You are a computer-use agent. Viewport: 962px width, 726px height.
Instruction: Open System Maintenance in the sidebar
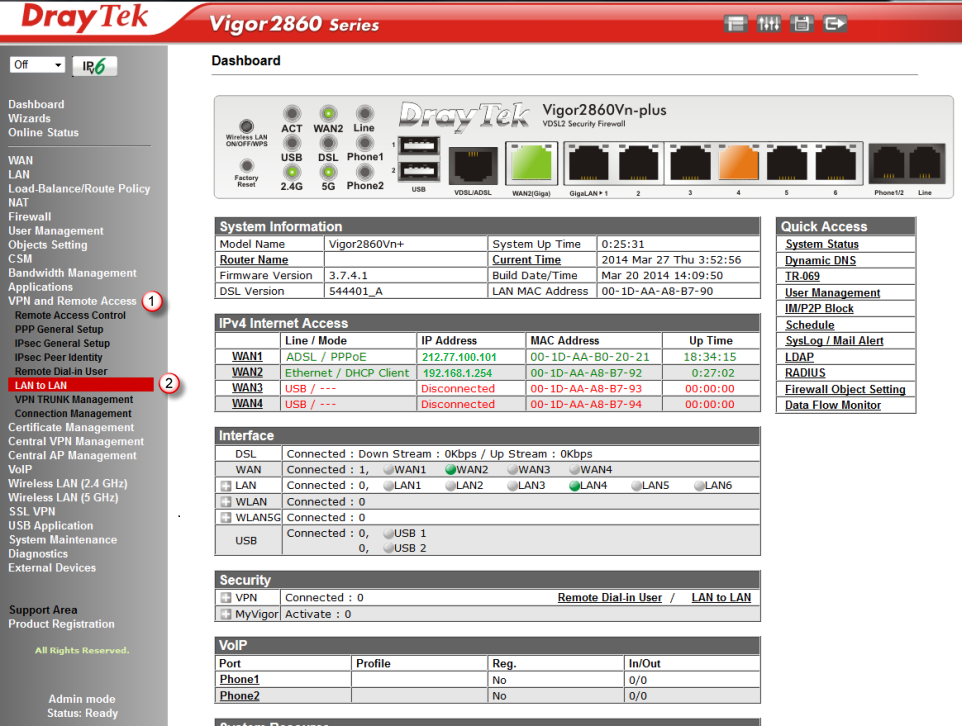pyautogui.click(x=63, y=540)
